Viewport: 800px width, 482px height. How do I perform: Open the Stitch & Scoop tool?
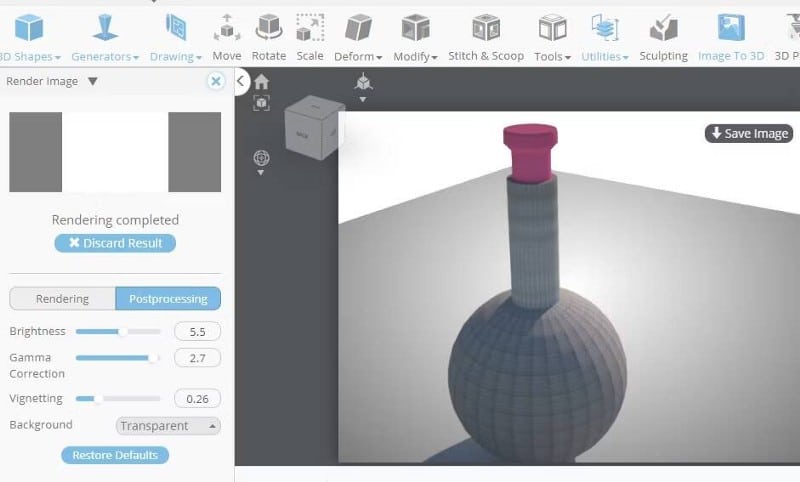pos(486,36)
